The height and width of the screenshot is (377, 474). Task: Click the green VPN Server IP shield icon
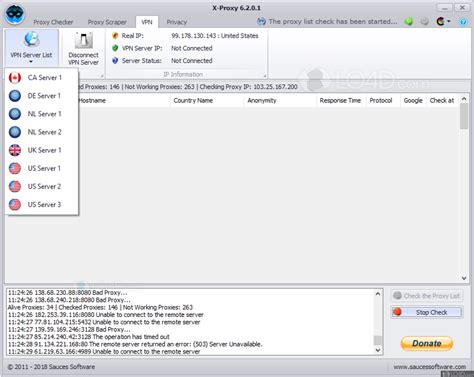(x=115, y=48)
